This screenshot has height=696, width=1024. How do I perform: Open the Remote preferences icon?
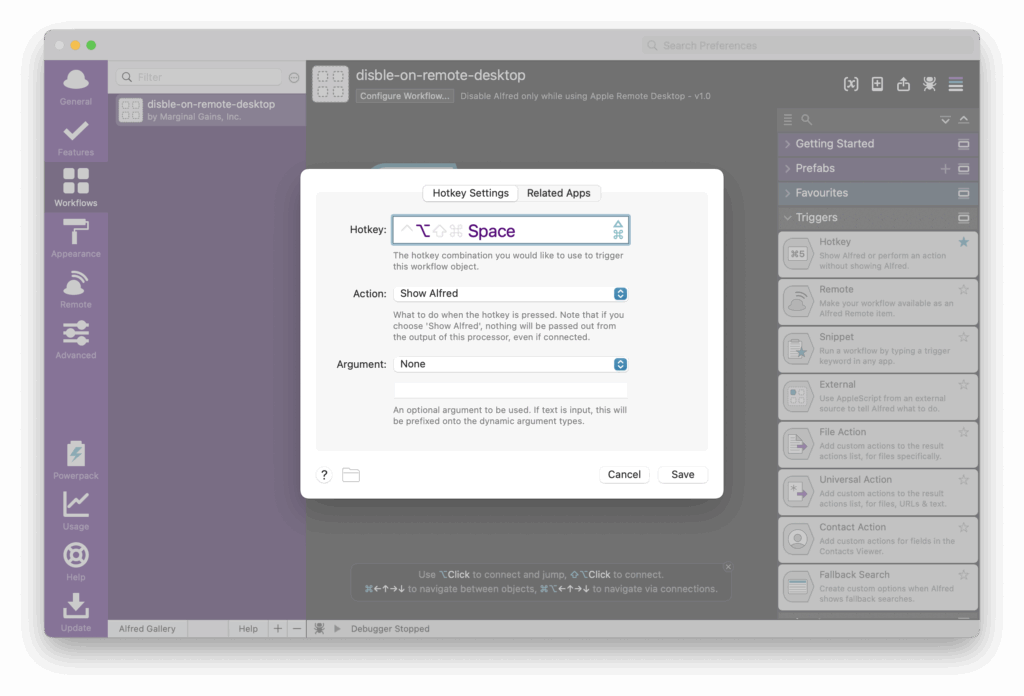point(76,288)
